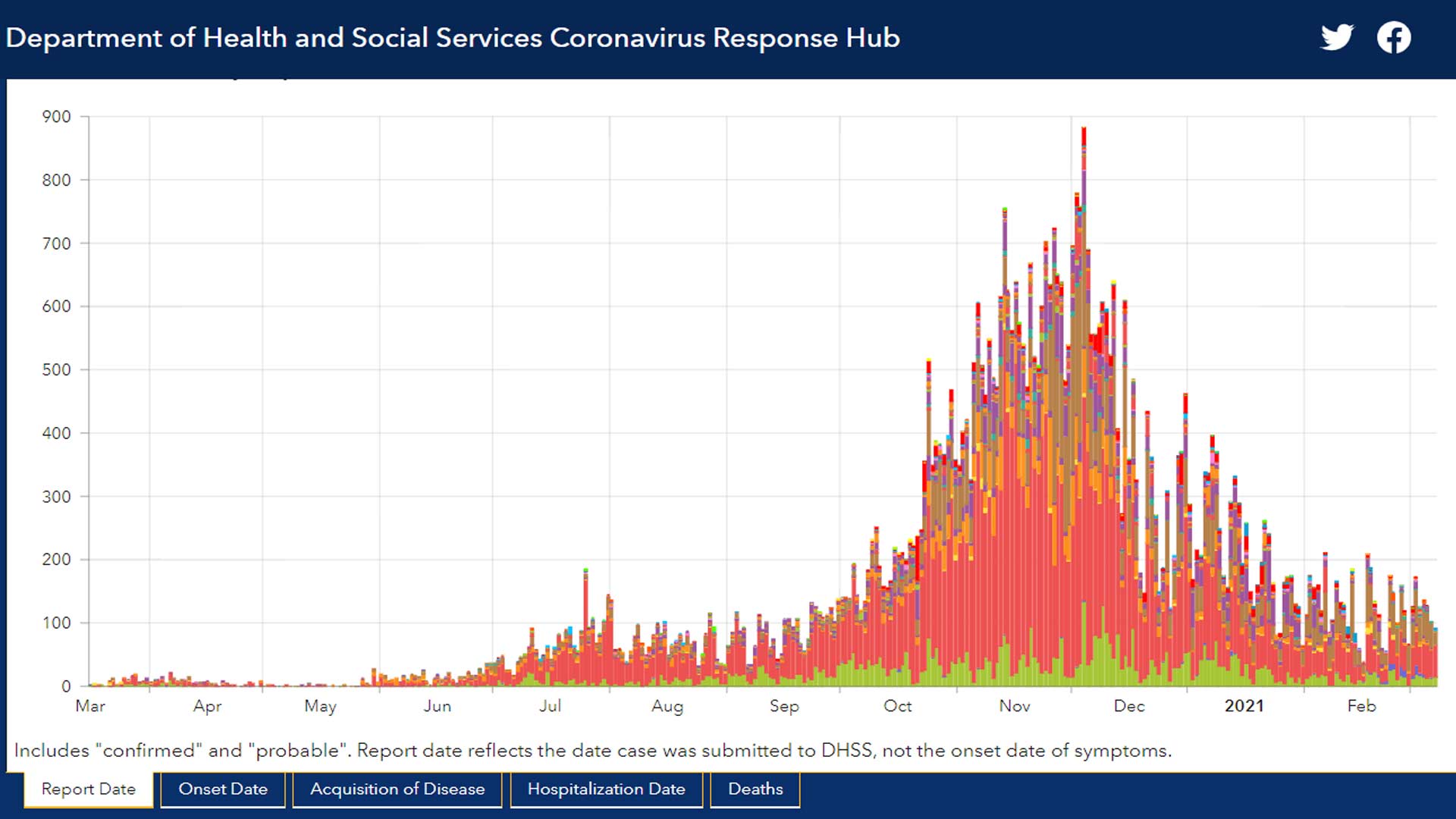Open the Hospitalization Date tab

coord(606,789)
